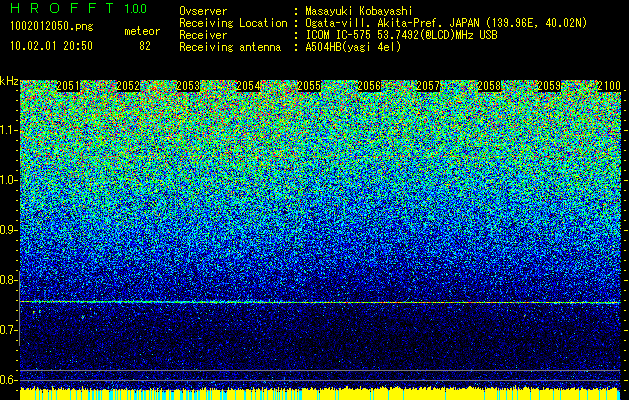629x400 pixels.
Task: Select the file name 1002012050.png
Action: pyautogui.click(x=52, y=27)
